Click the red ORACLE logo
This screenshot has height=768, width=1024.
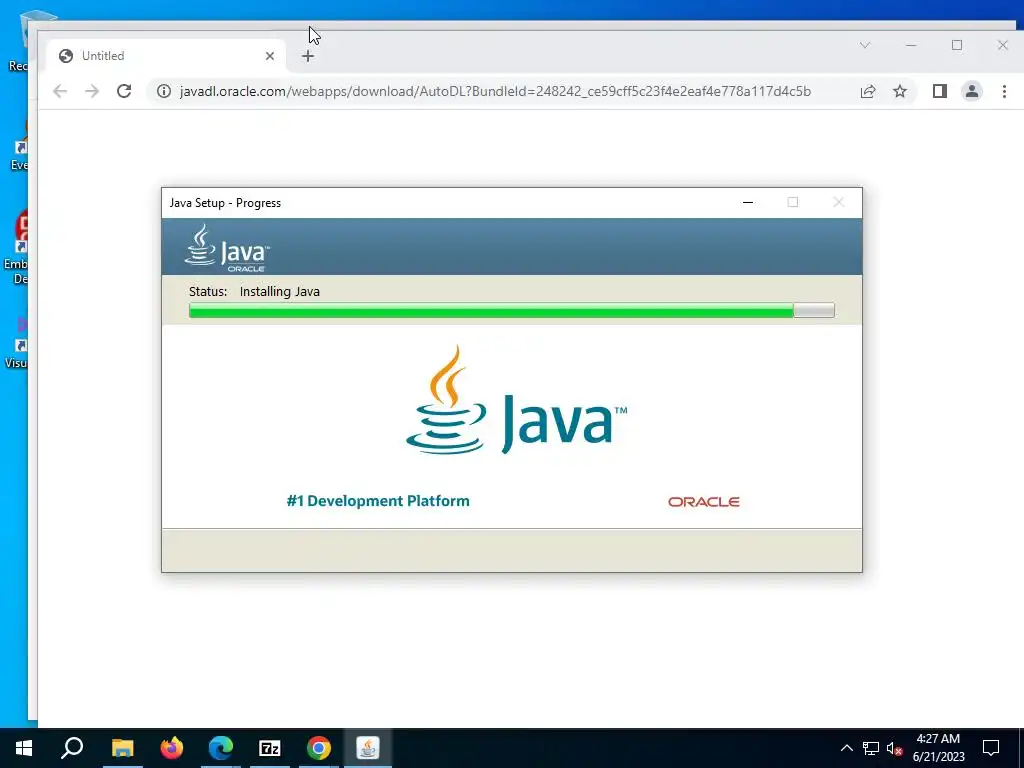point(703,502)
